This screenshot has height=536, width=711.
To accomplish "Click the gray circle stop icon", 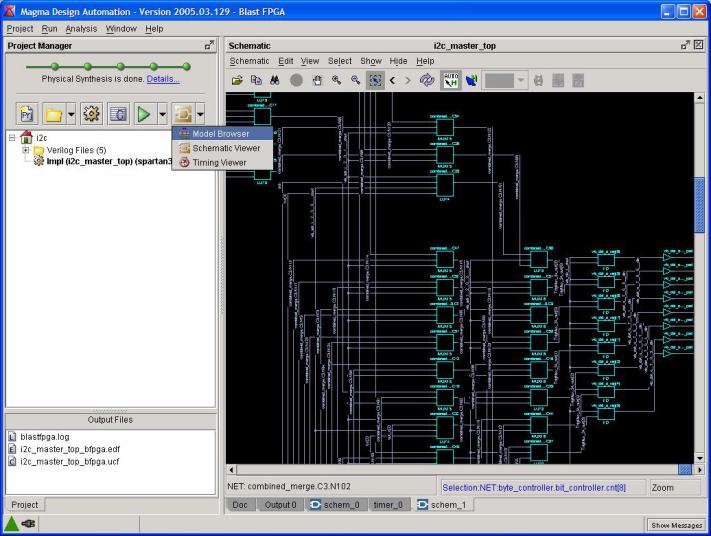I will tap(296, 81).
